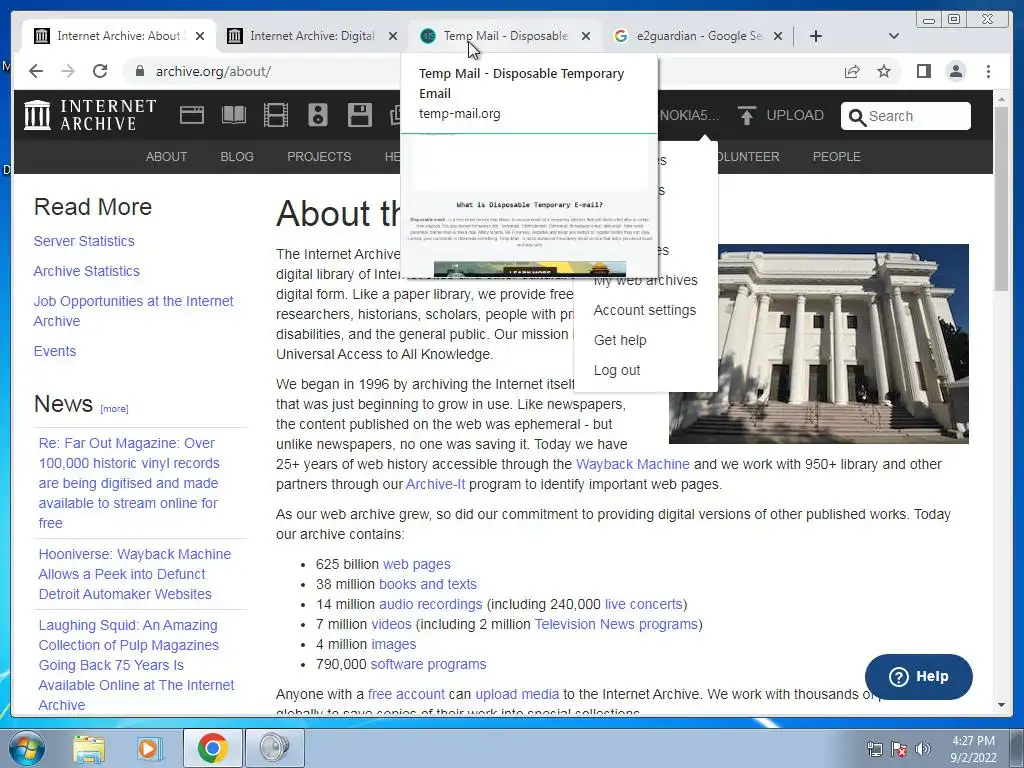Screen dimensions: 1024x768
Task: Choose Account settings in user menu
Action: [x=645, y=310]
